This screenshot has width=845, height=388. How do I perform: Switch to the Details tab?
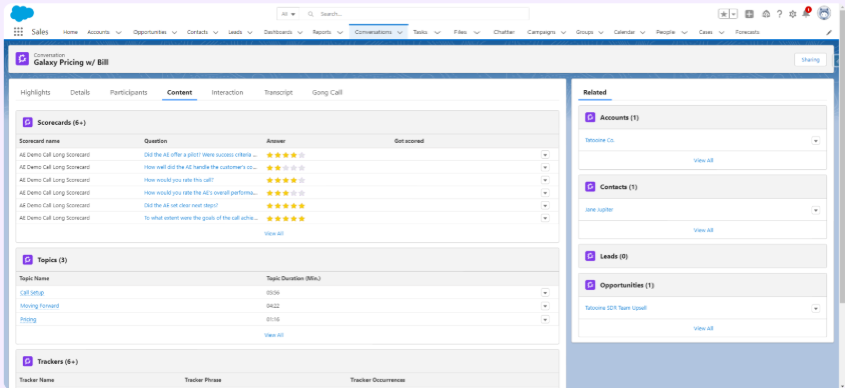point(80,93)
